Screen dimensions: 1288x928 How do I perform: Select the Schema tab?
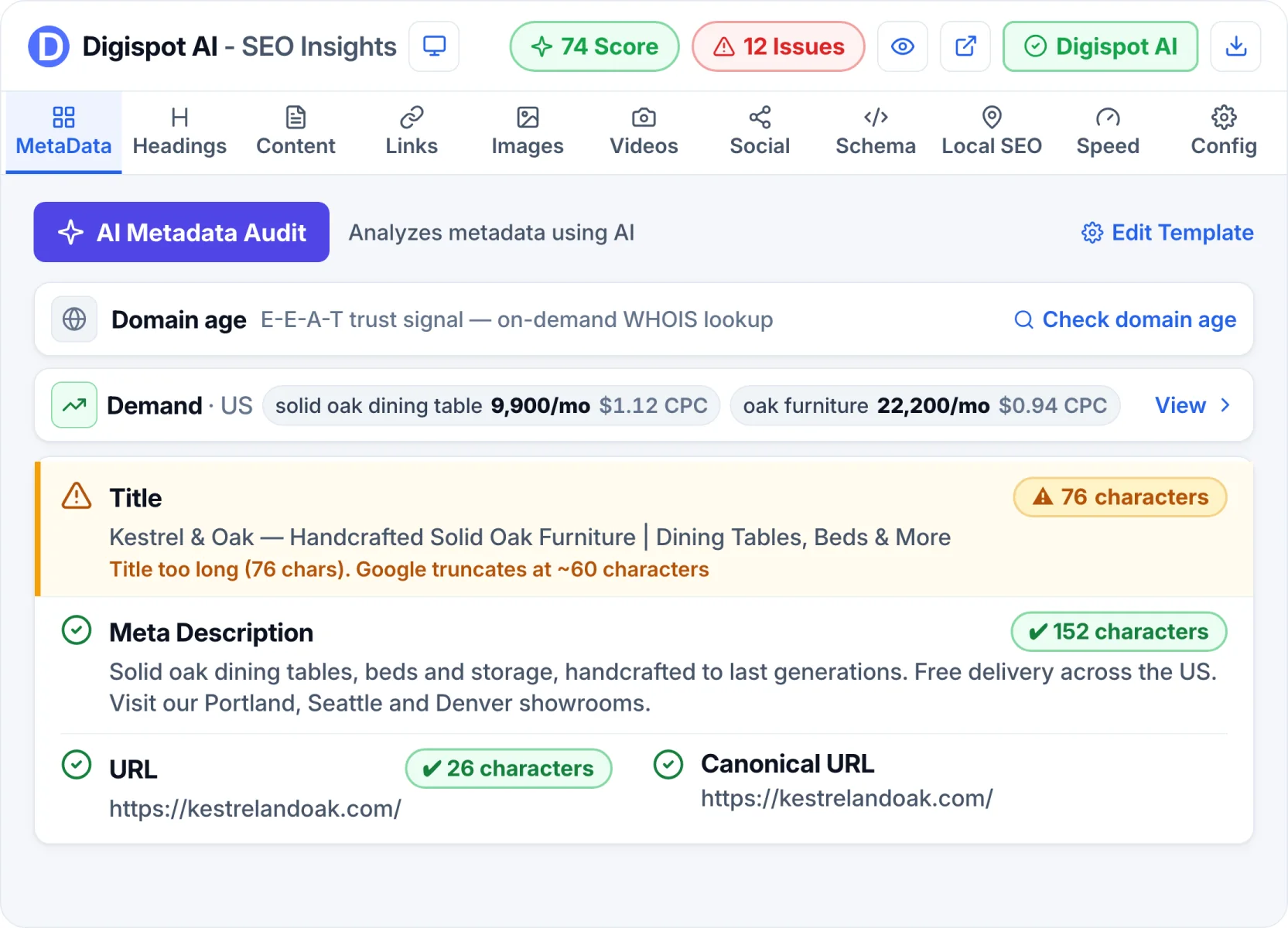tap(876, 132)
